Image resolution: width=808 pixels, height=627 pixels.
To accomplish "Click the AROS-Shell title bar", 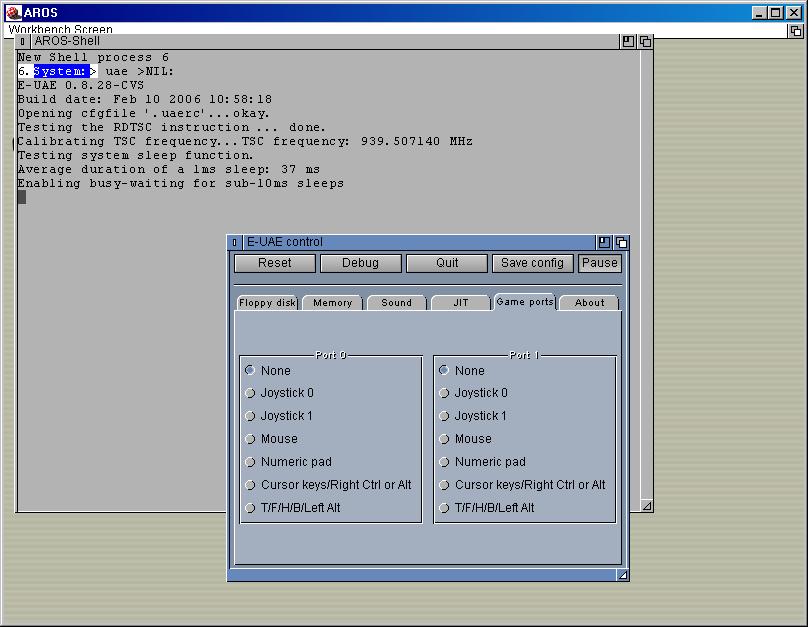I will (325, 41).
